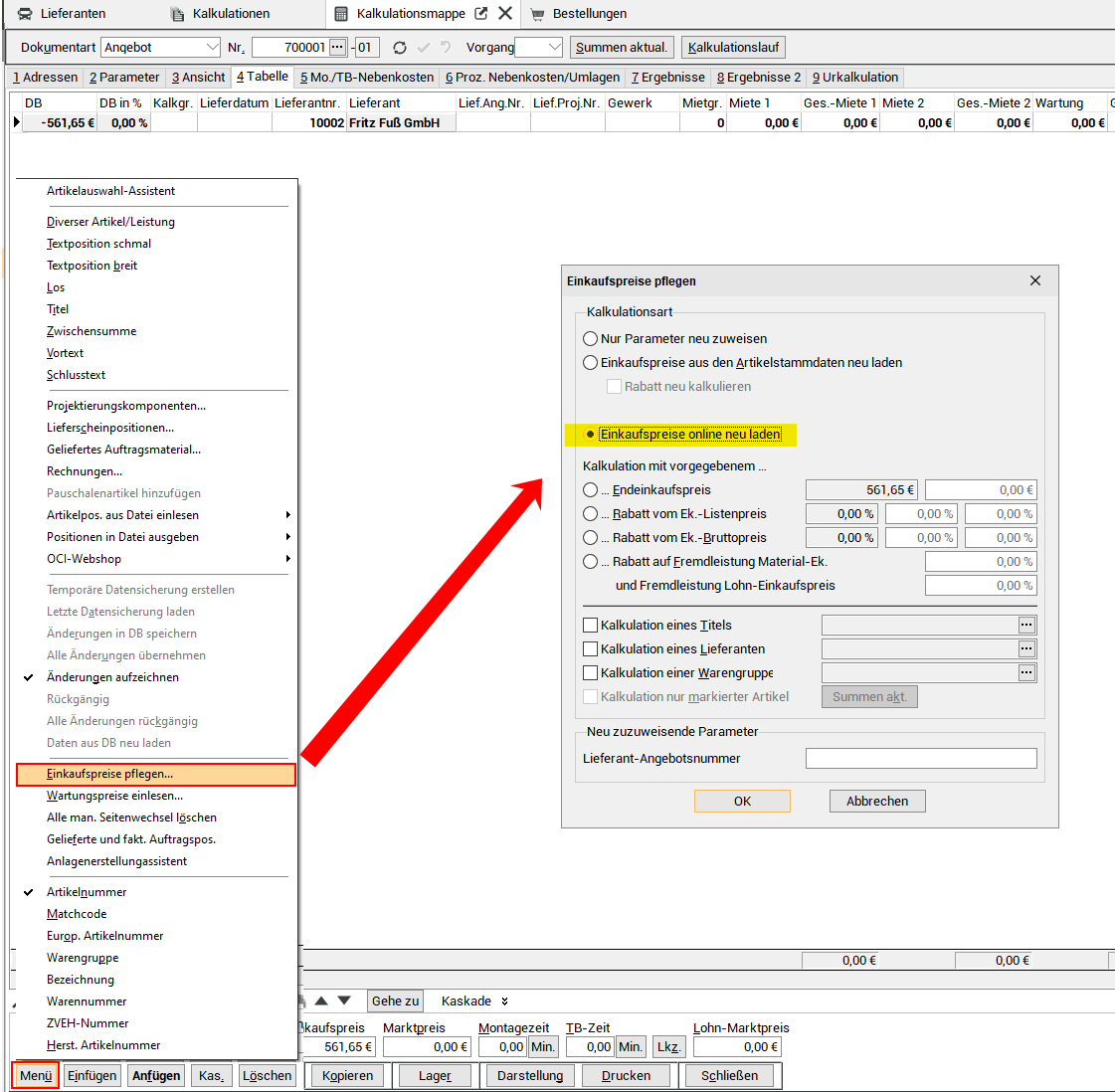
Task: Choose the Endeinkaufspreis calculation option
Action: pyautogui.click(x=590, y=490)
